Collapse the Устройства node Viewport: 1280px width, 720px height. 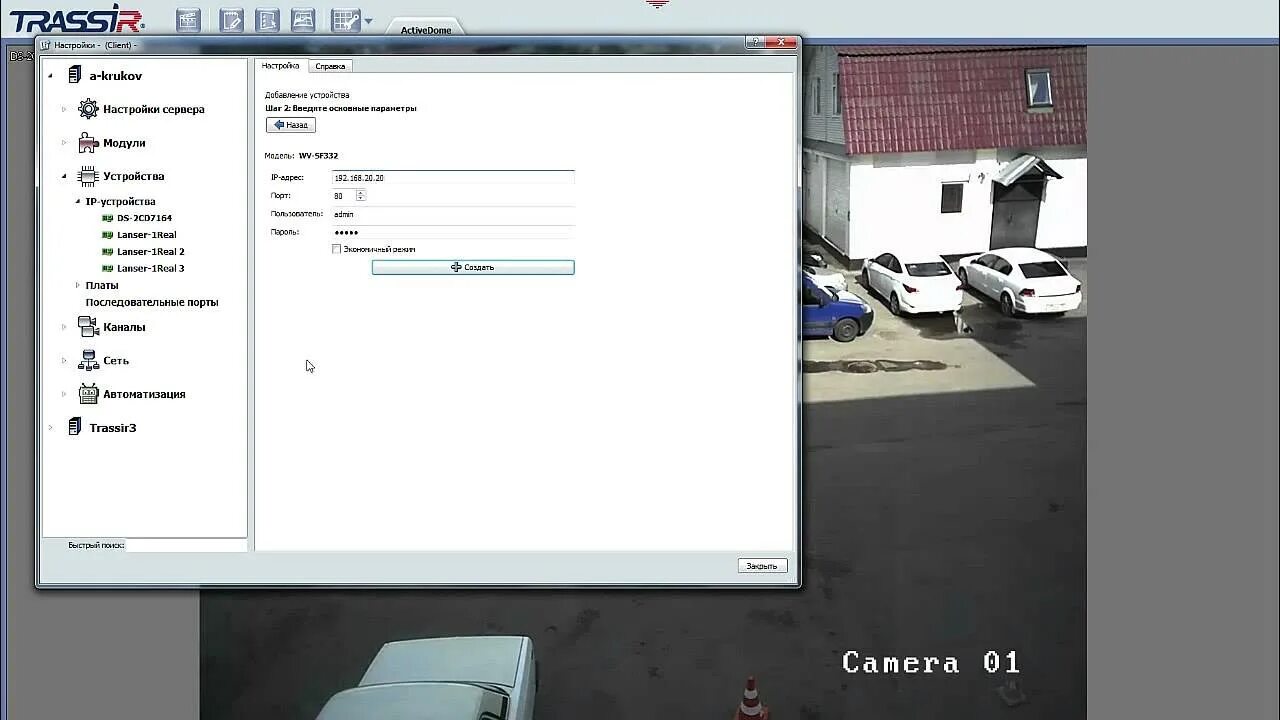click(x=64, y=176)
